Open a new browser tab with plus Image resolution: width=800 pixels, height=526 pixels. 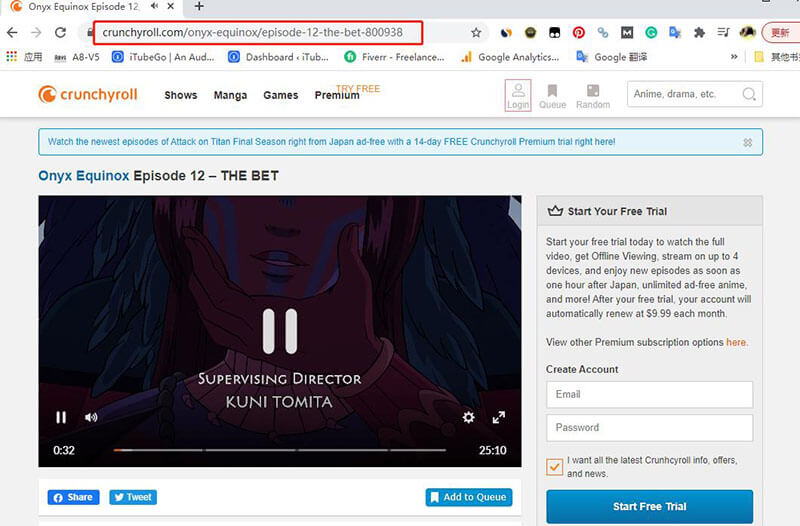[199, 6]
